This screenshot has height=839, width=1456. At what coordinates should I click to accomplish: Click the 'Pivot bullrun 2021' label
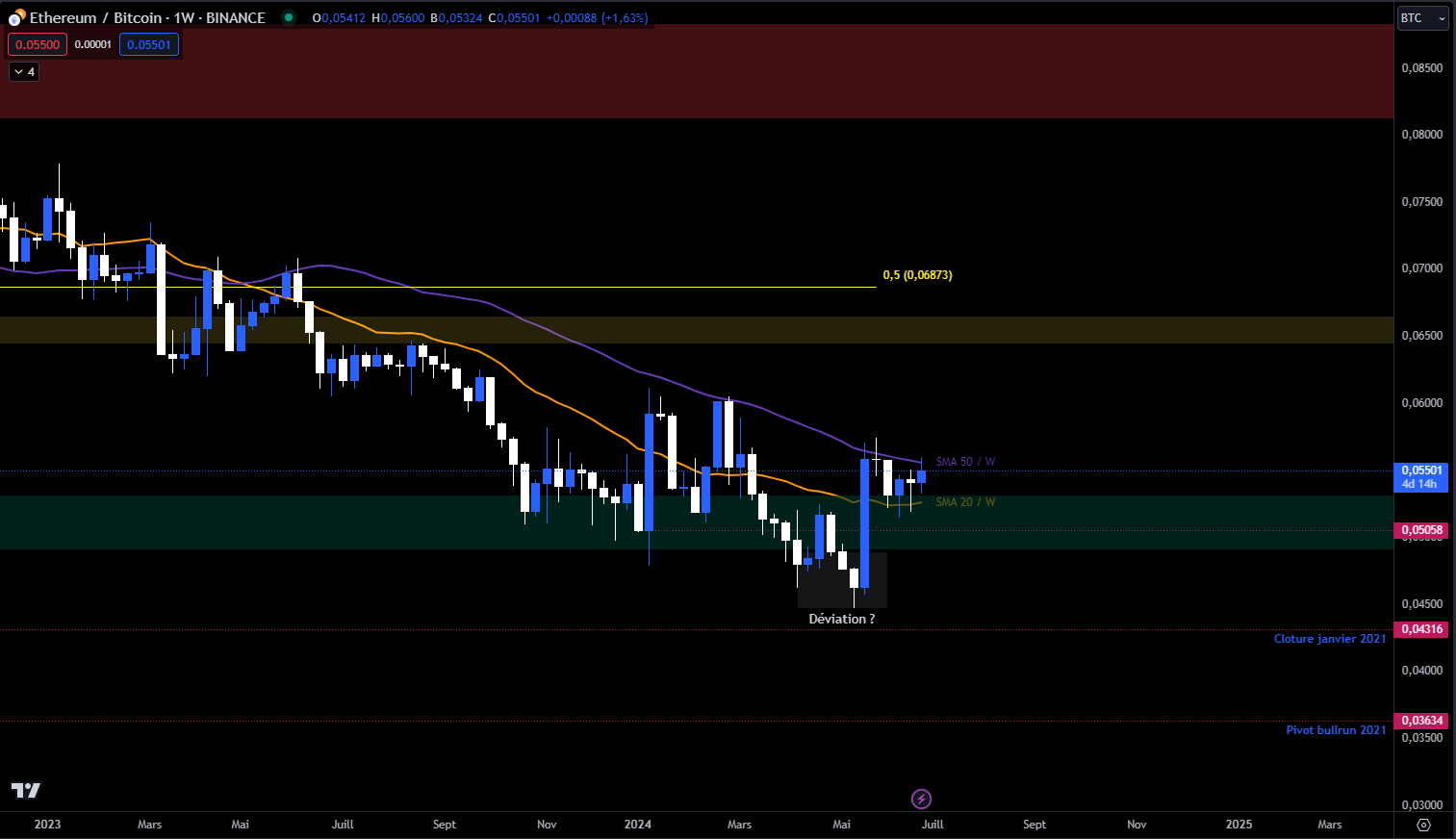click(1336, 729)
